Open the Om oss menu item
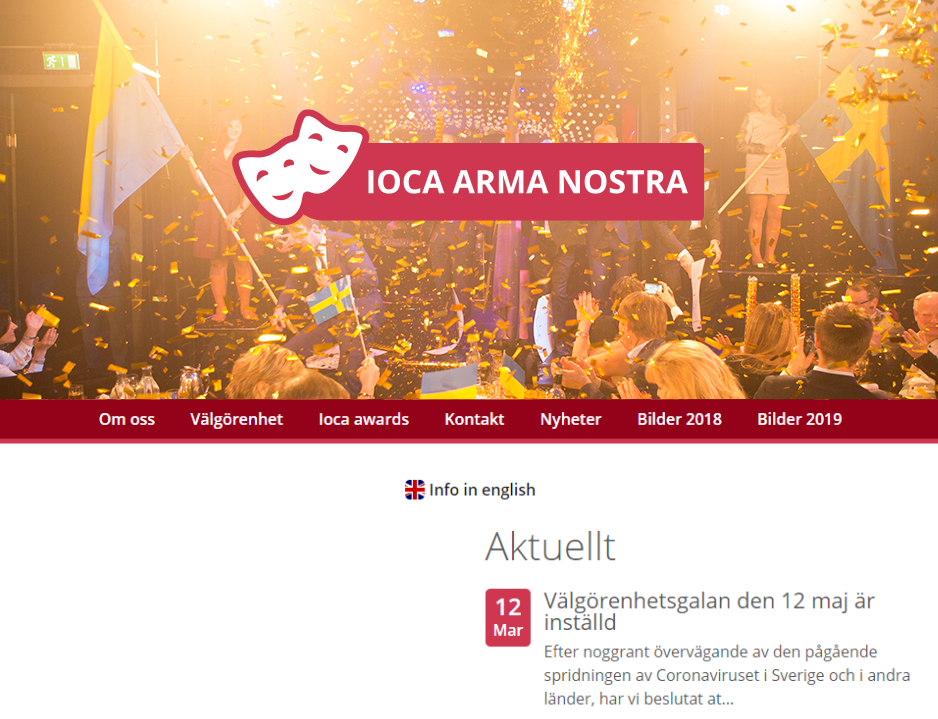 point(127,419)
